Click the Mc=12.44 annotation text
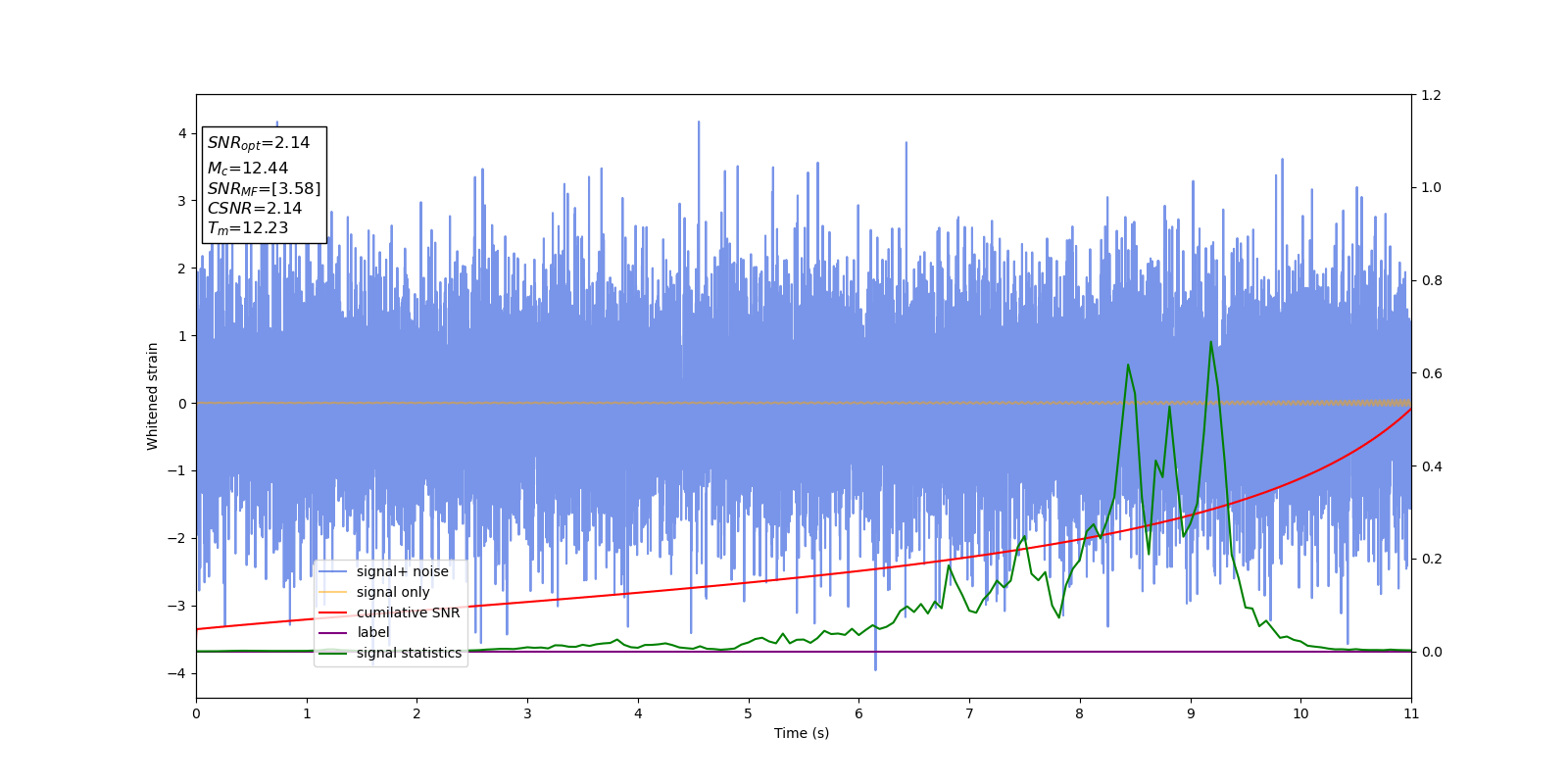This screenshot has width=1568, height=784. [x=248, y=169]
